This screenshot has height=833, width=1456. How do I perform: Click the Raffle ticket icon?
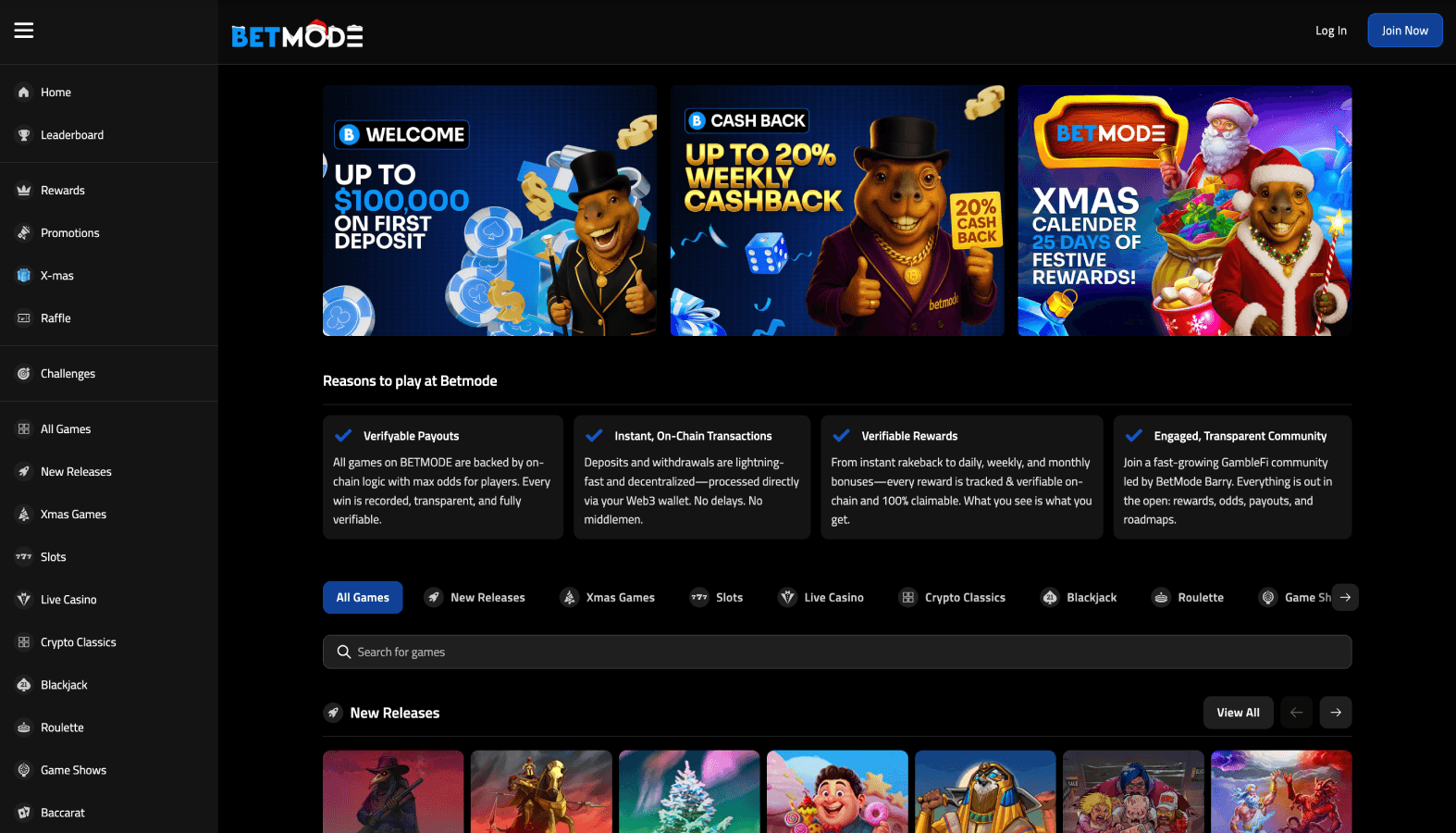tap(24, 318)
